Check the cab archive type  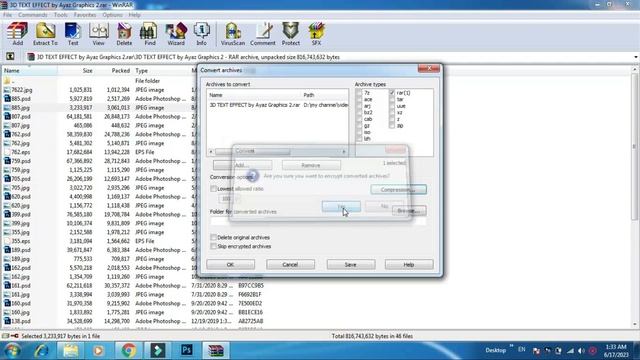359,119
